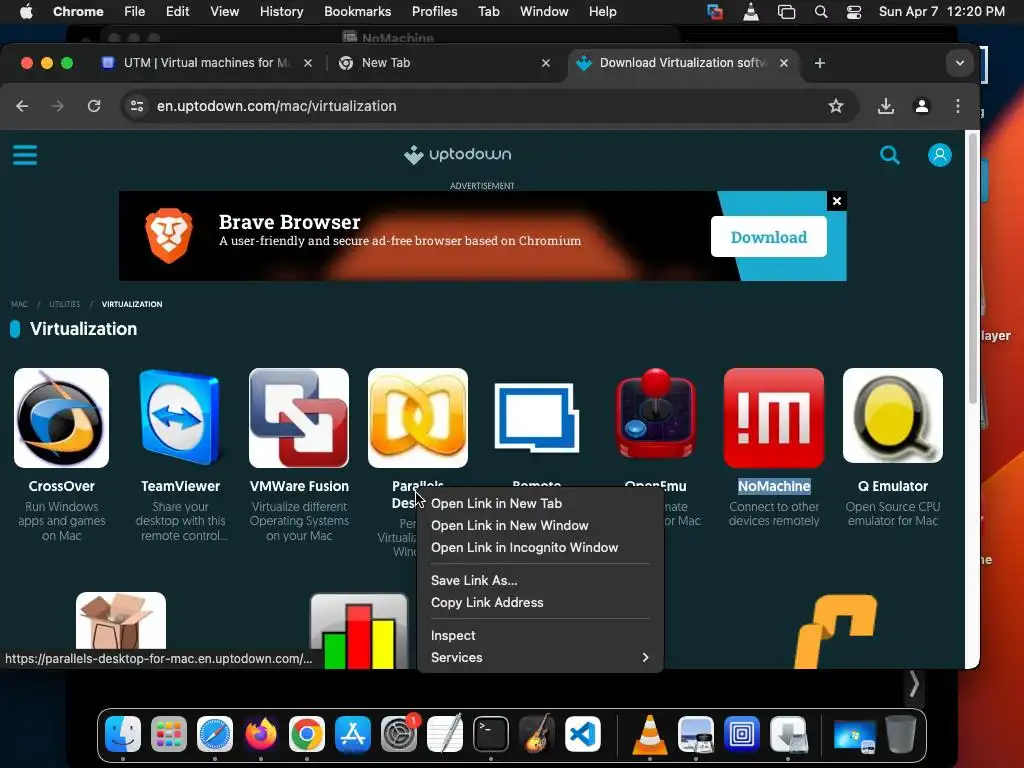Click the VMWare Fusion title link

299,487
